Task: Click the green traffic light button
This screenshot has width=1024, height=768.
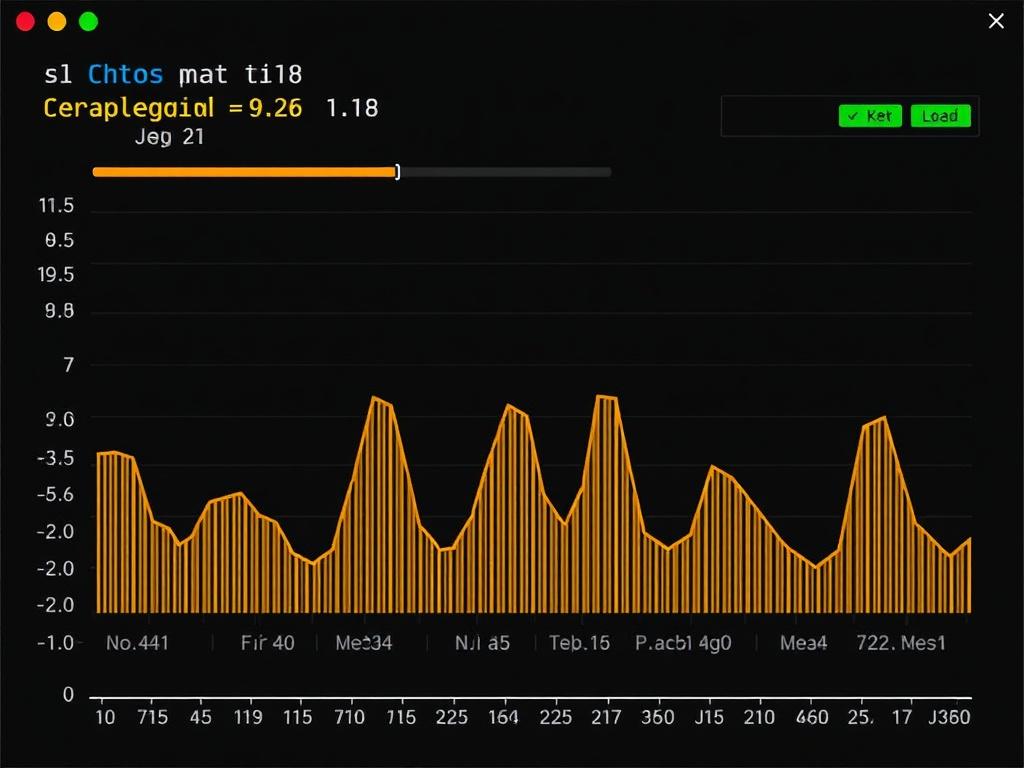Action: [88, 21]
